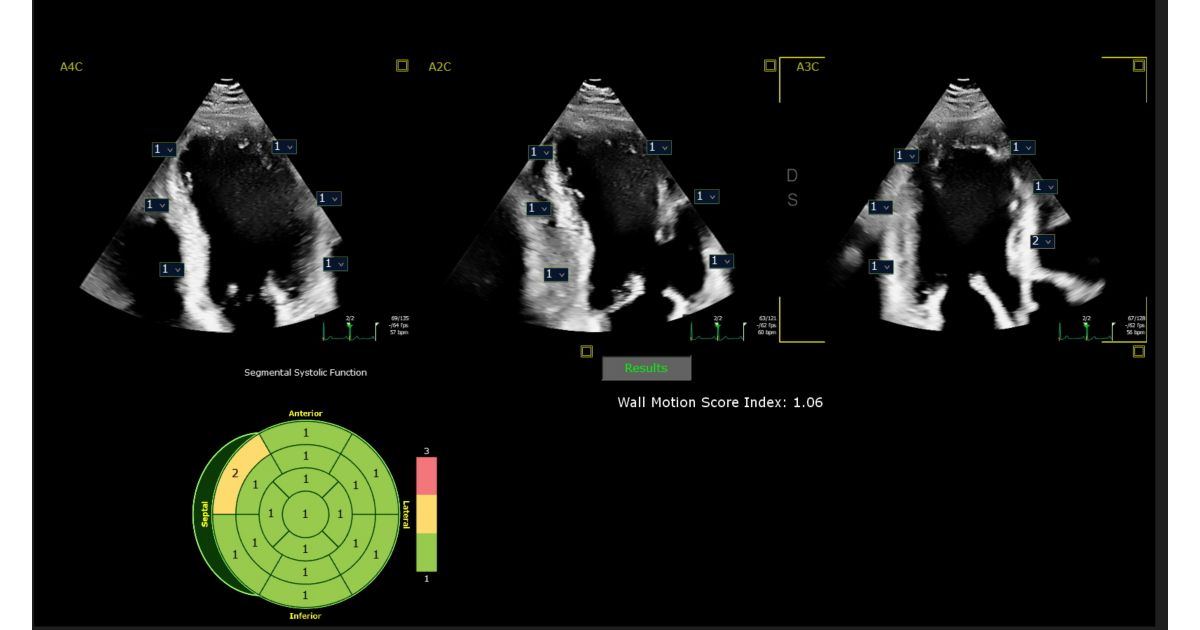Click the square icon beside the A2C label
The height and width of the screenshot is (630, 1200).
coord(770,66)
